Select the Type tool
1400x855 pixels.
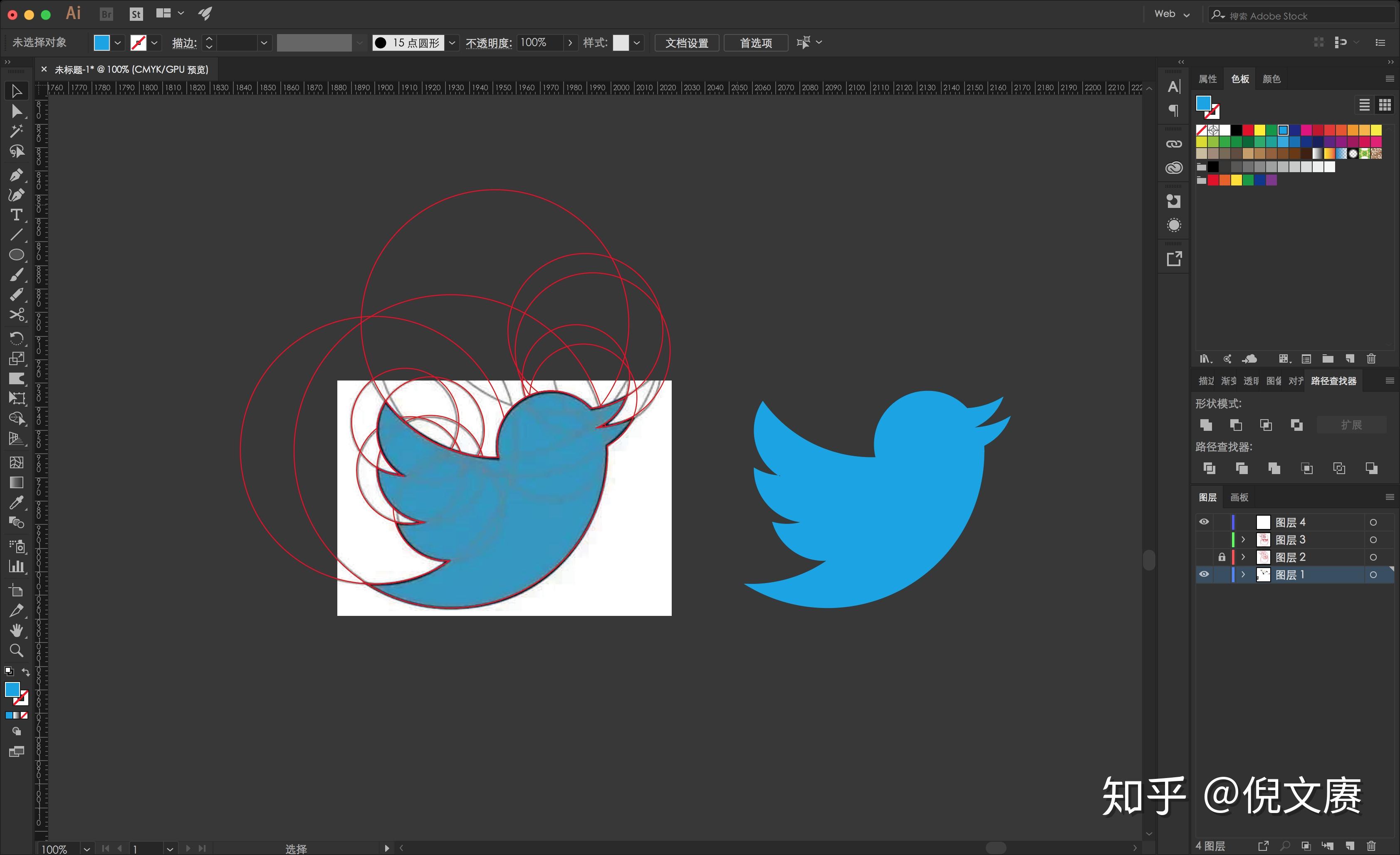point(15,217)
